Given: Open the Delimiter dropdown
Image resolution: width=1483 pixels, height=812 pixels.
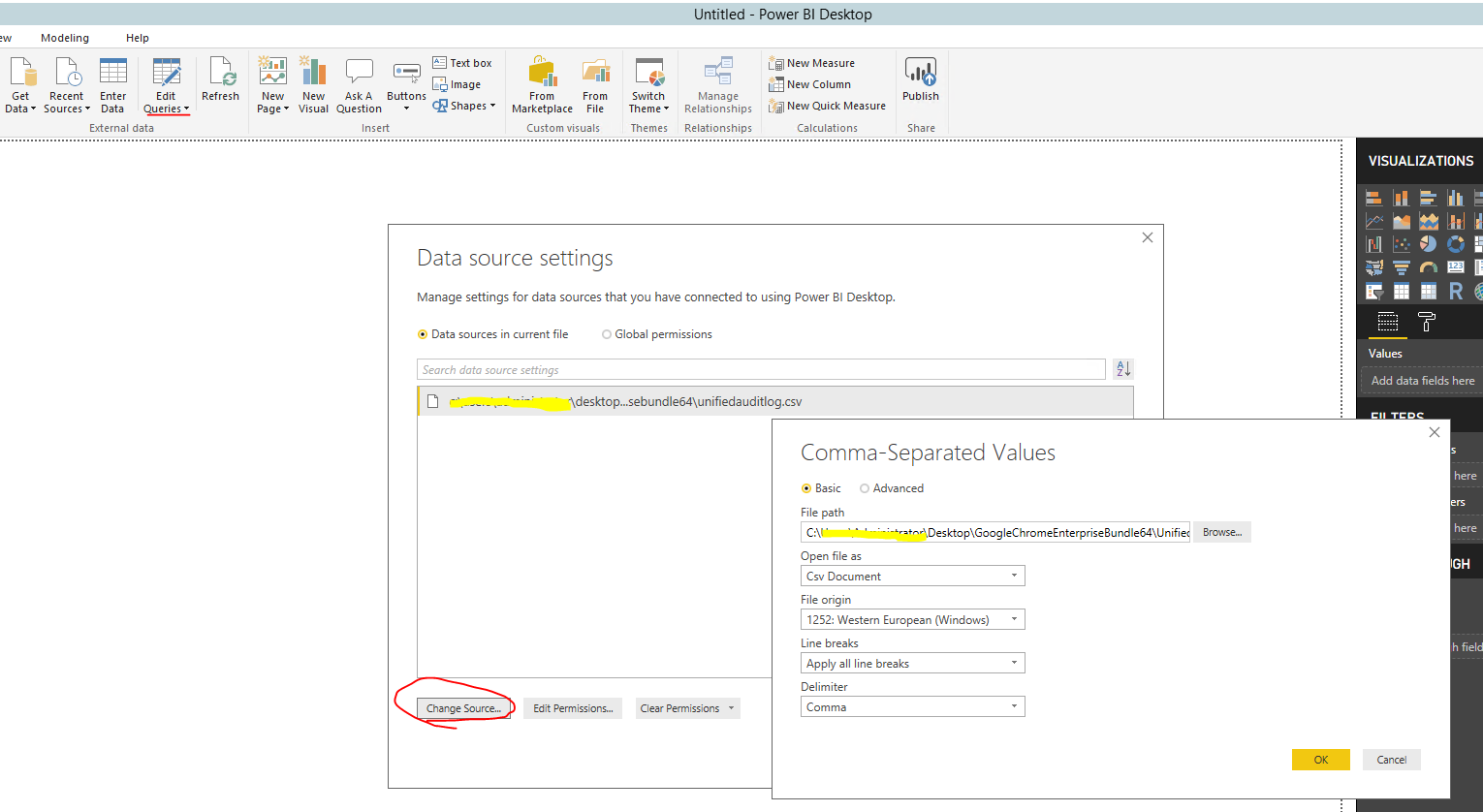Looking at the screenshot, I should tap(912, 706).
